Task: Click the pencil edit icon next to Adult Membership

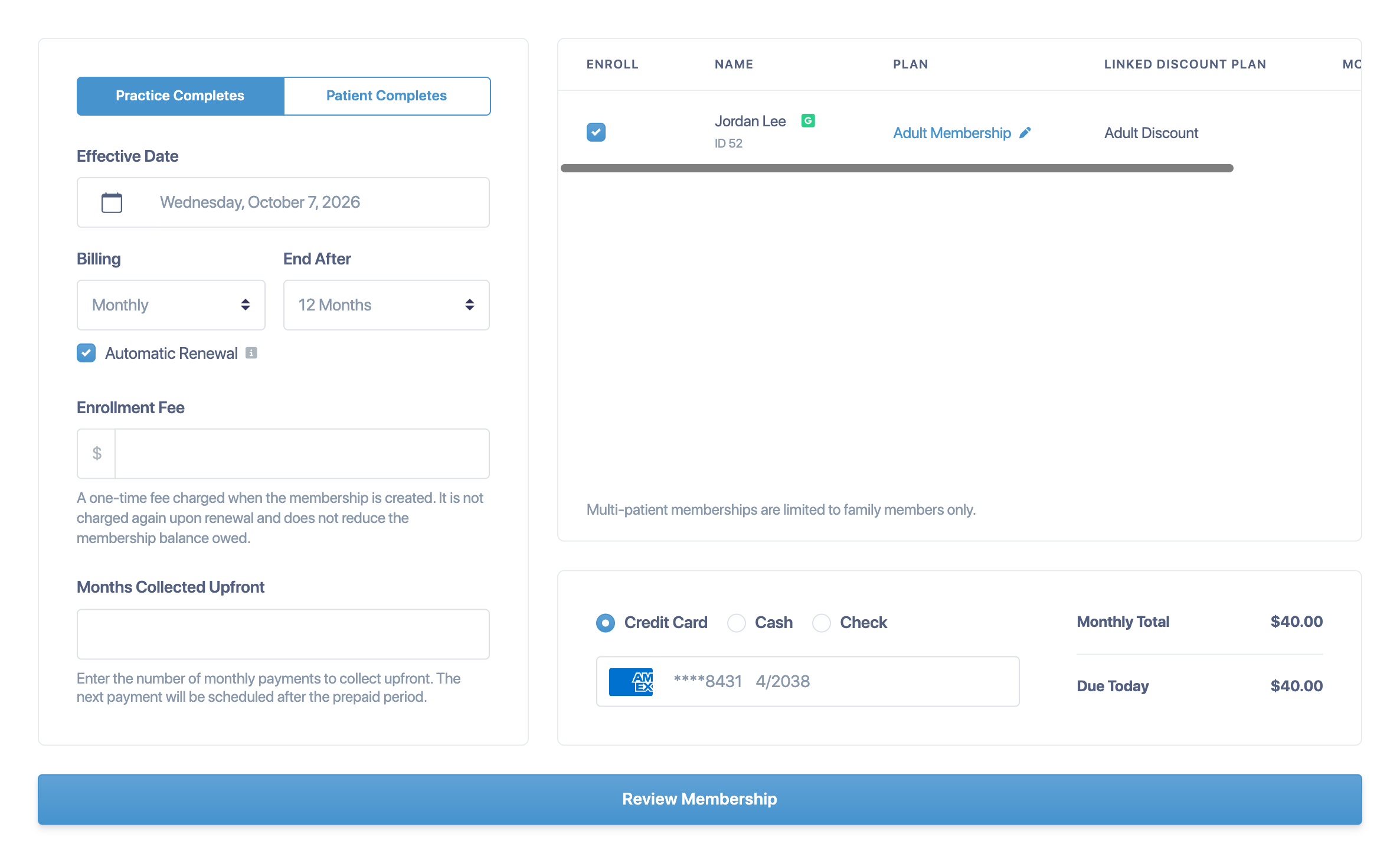Action: (x=1025, y=133)
